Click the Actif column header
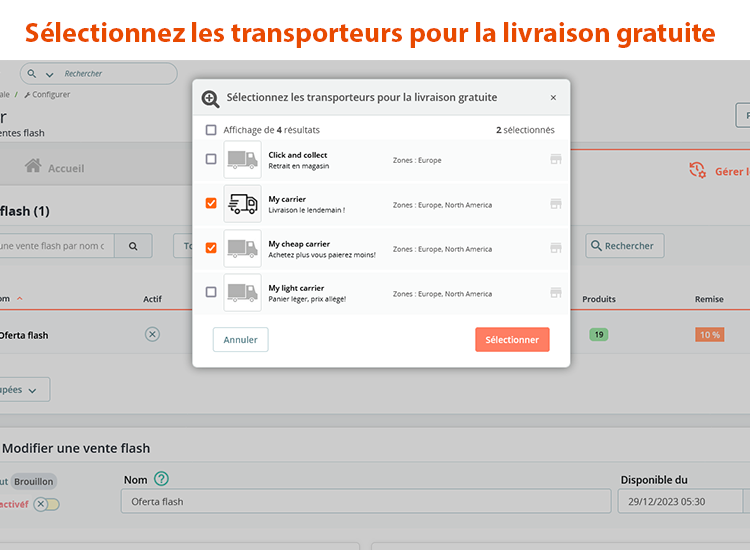750x550 pixels. click(x=153, y=299)
